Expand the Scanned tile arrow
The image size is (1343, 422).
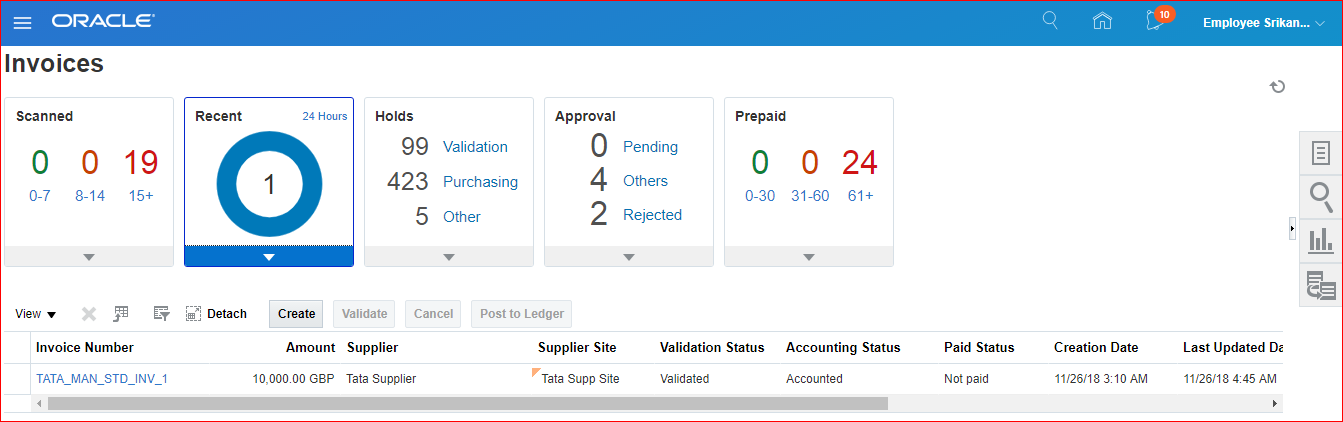(x=89, y=257)
